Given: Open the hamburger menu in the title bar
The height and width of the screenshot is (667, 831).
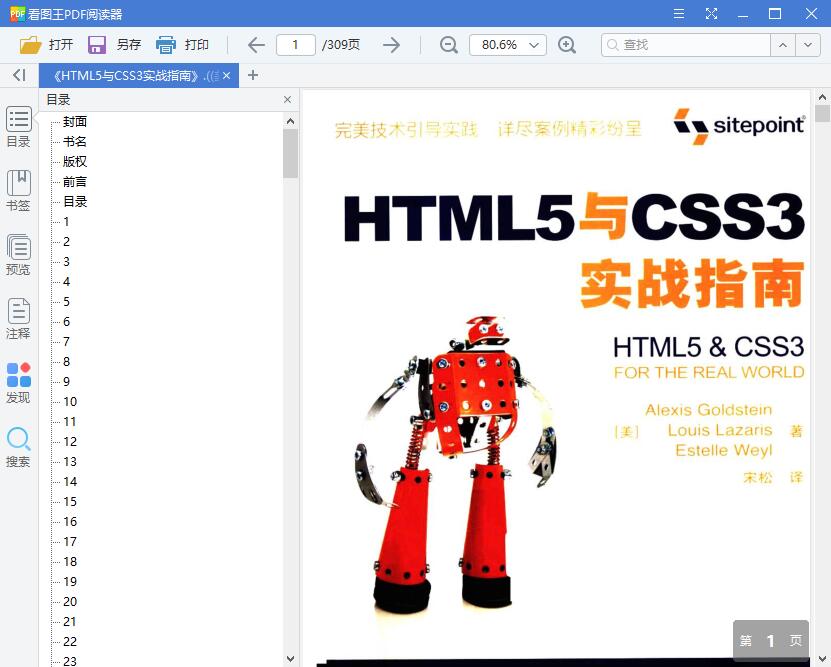Looking at the screenshot, I should tap(679, 14).
